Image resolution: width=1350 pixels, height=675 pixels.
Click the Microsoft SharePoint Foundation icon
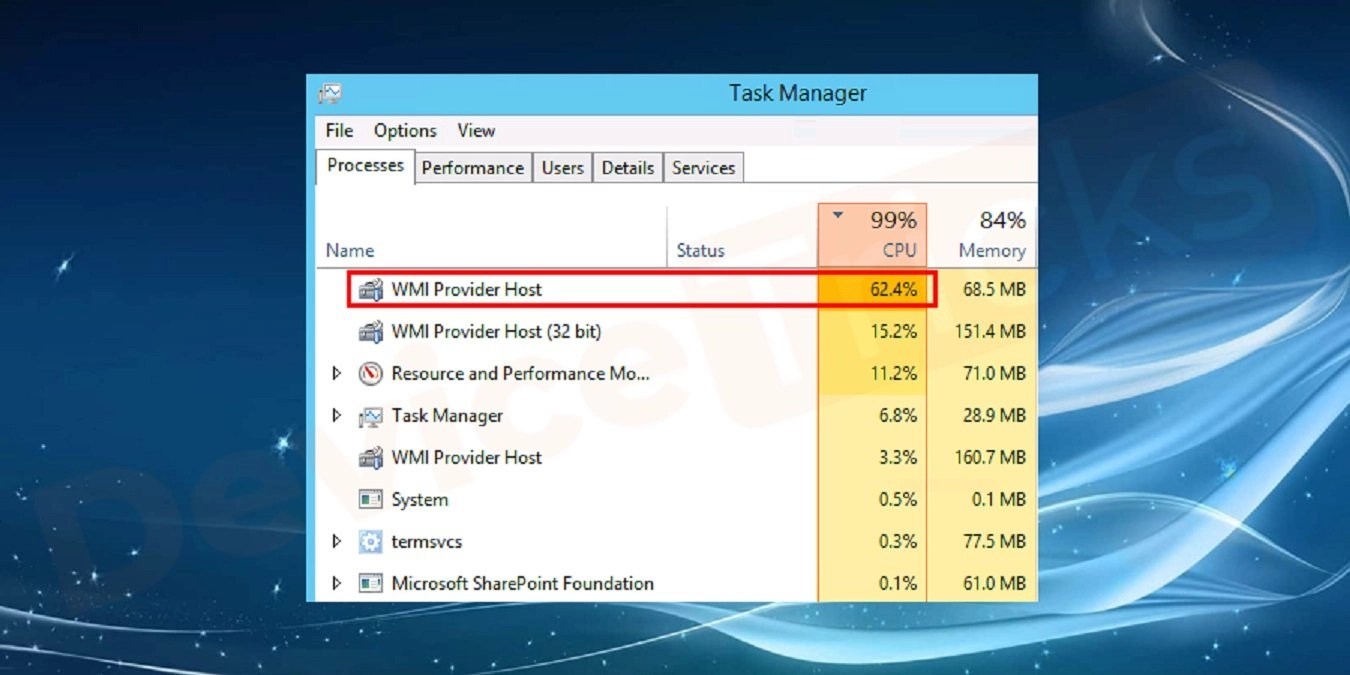coord(368,583)
